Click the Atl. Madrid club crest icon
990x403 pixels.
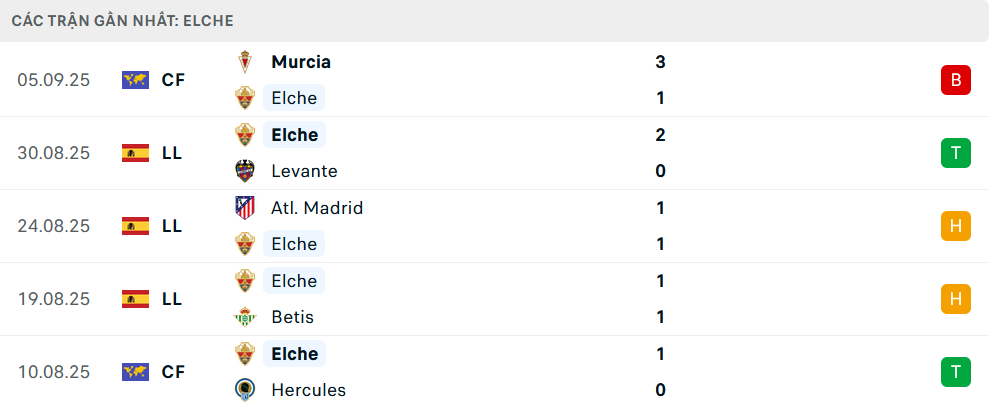[x=245, y=208]
